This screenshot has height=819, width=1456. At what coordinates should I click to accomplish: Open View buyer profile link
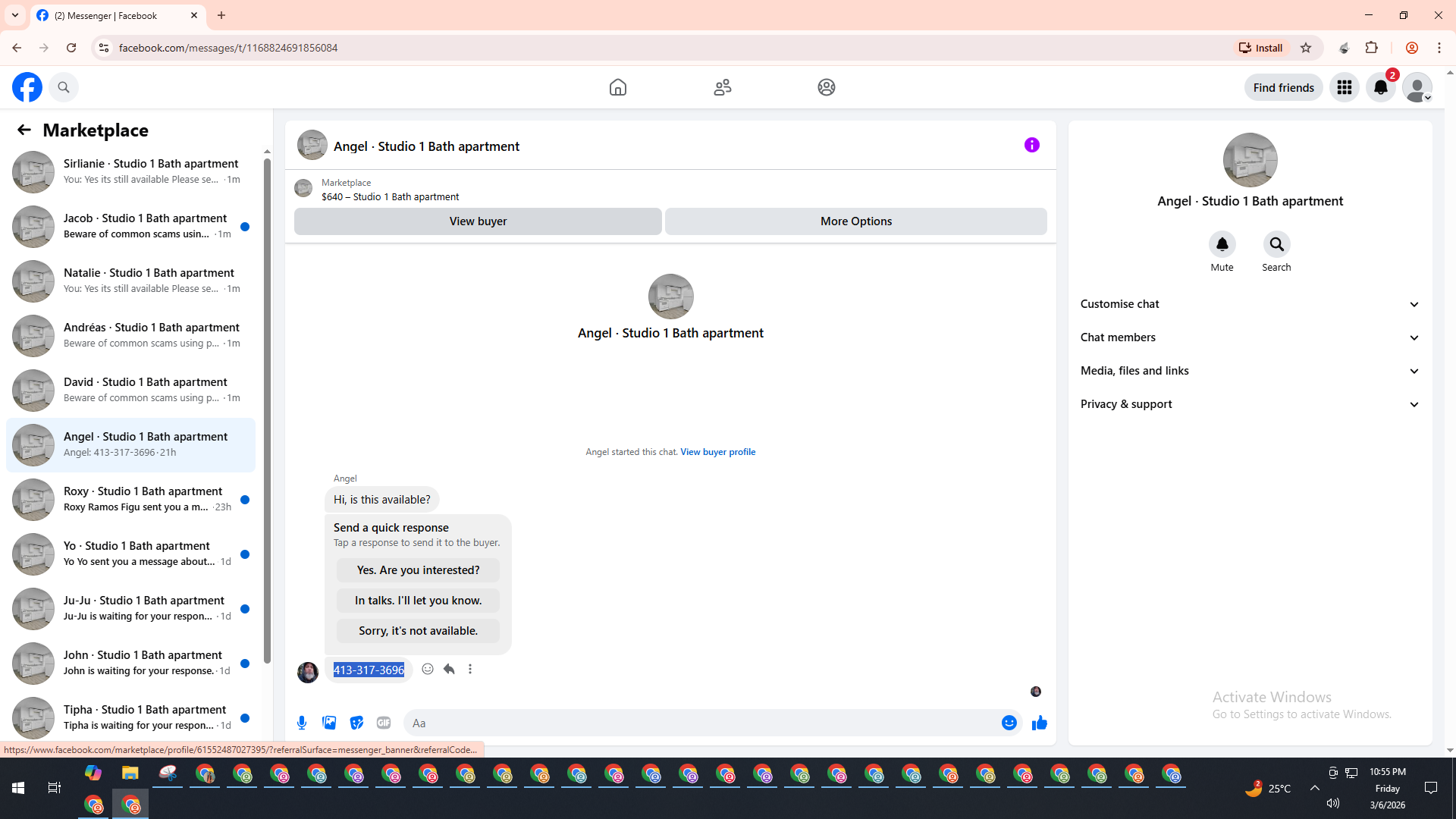717,452
